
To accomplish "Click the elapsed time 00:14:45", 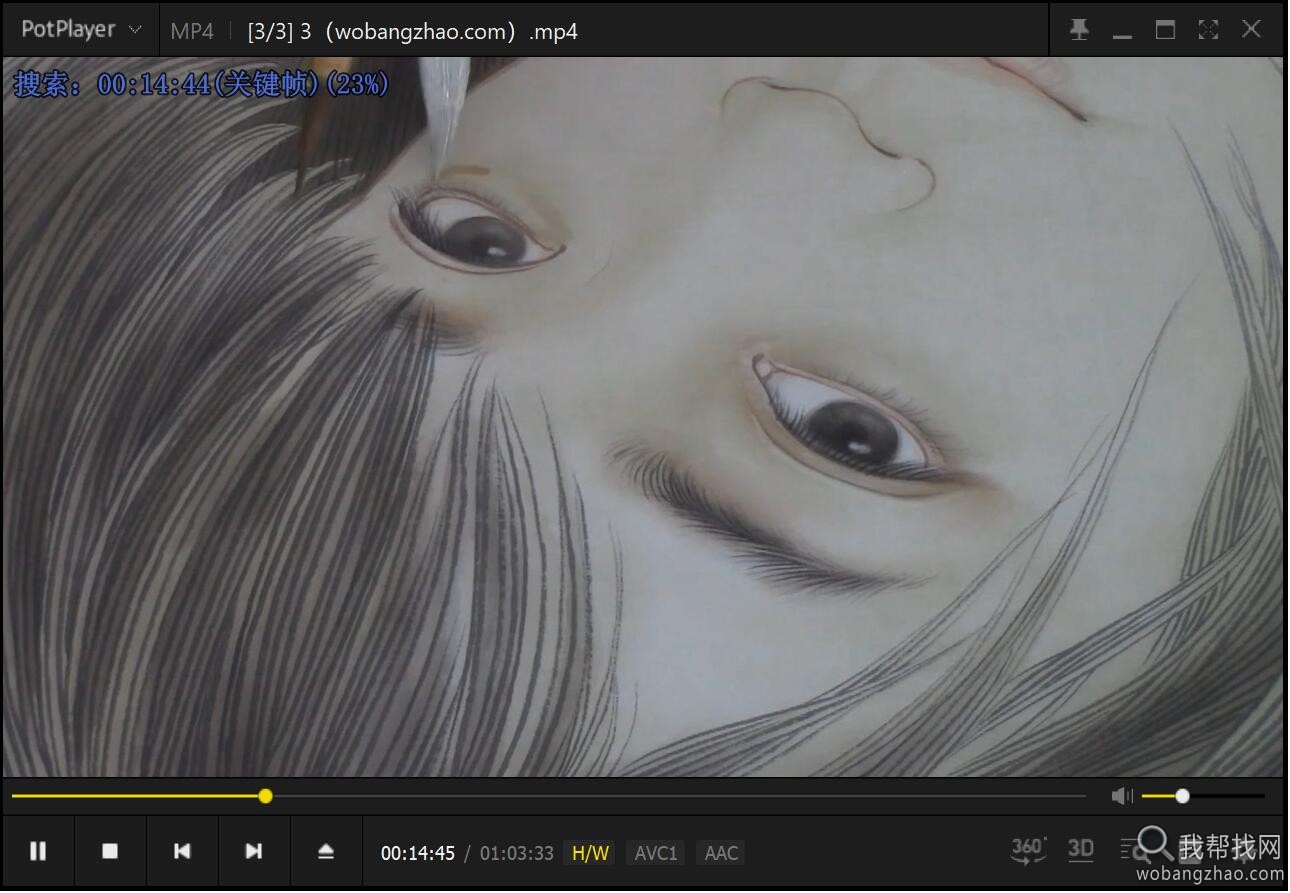I will pyautogui.click(x=418, y=853).
